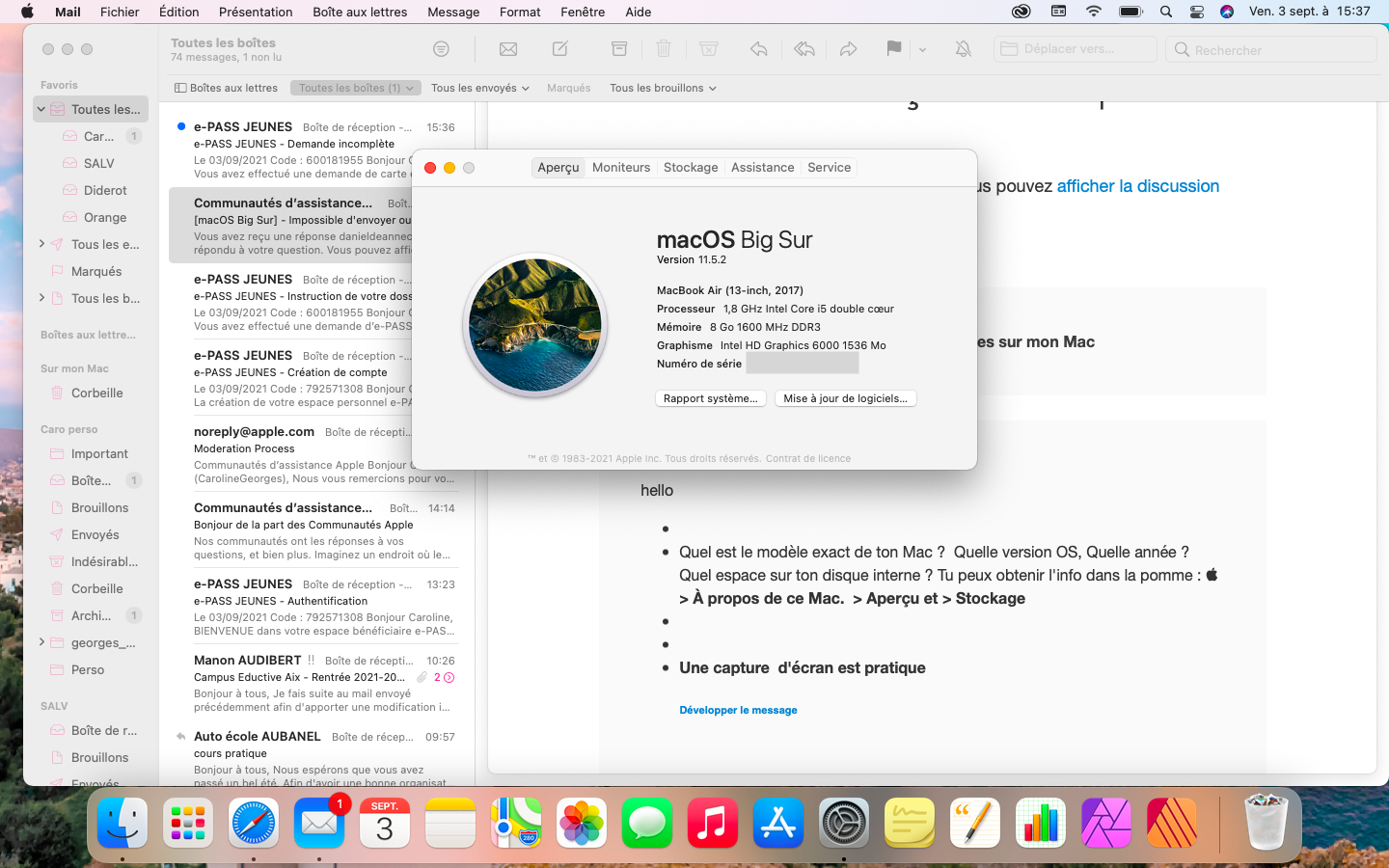Mute conversation with the bell icon
The width and height of the screenshot is (1389, 868).
pos(963,49)
